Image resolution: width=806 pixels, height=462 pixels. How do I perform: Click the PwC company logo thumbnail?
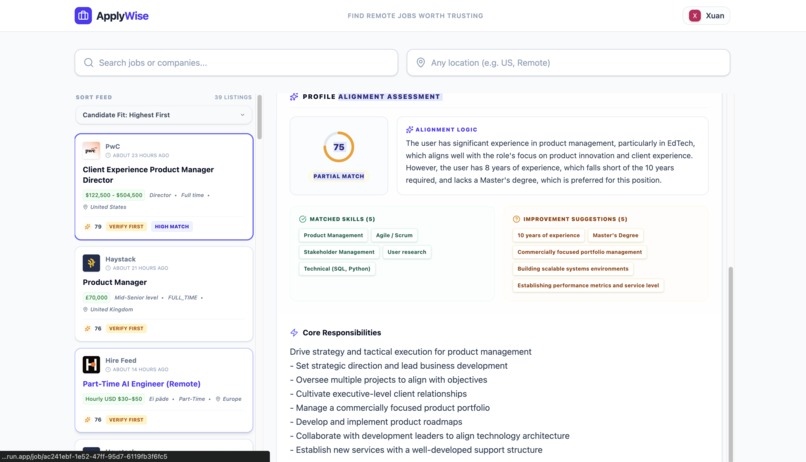[x=91, y=151]
